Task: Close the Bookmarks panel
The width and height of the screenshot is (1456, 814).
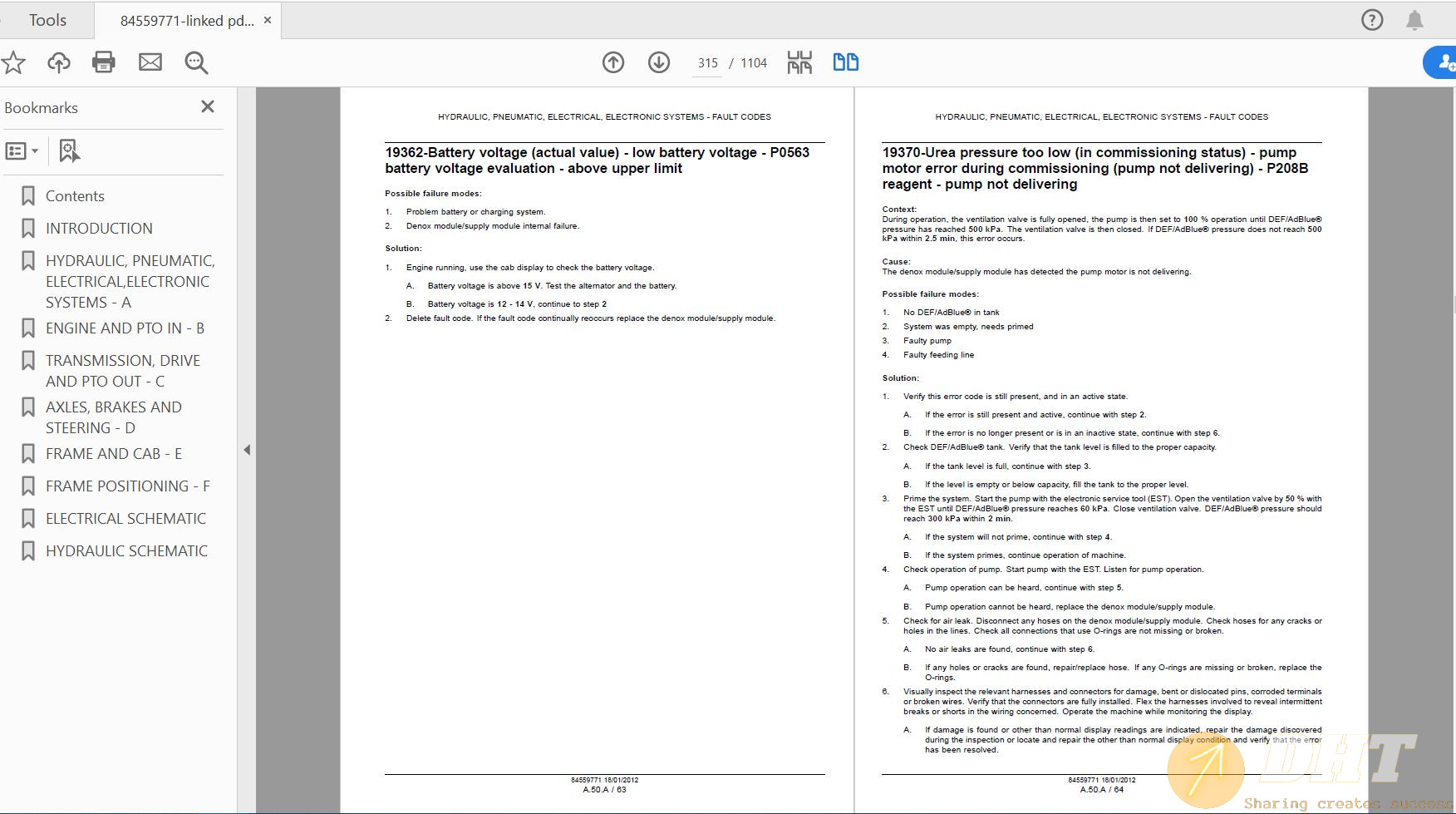Action: coord(208,106)
